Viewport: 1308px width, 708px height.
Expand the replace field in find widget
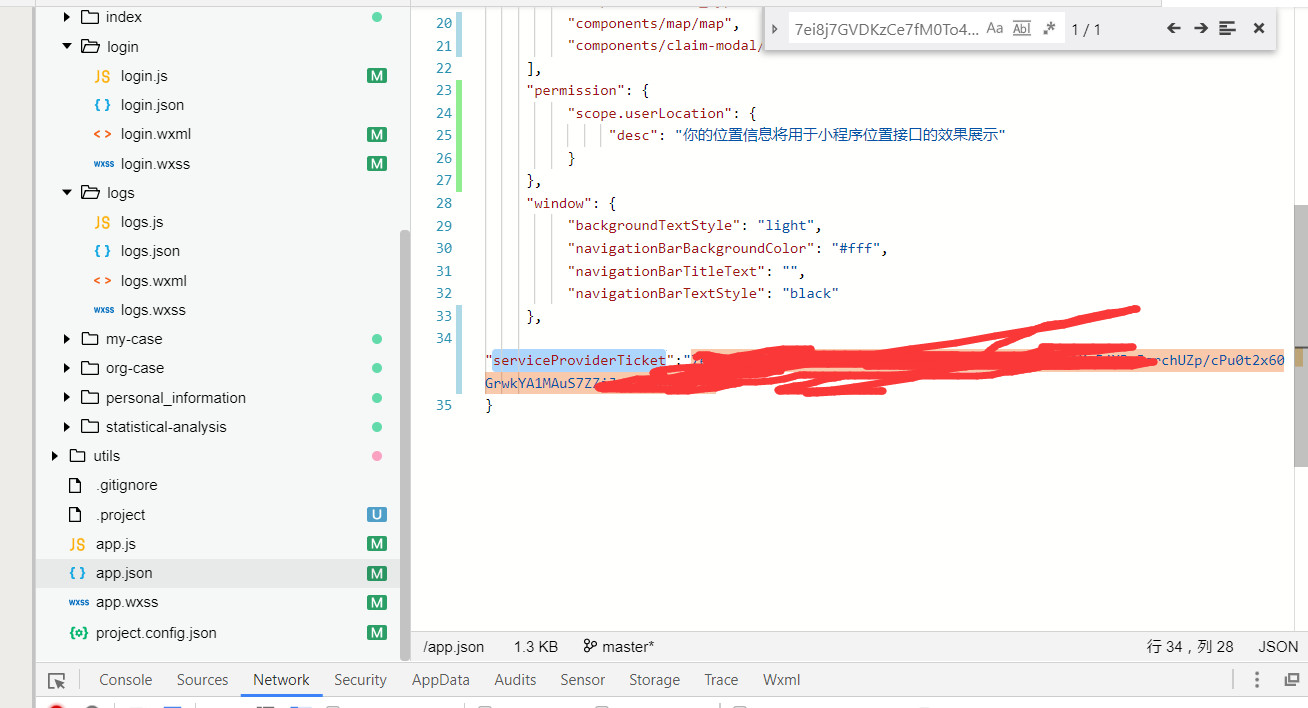point(774,29)
